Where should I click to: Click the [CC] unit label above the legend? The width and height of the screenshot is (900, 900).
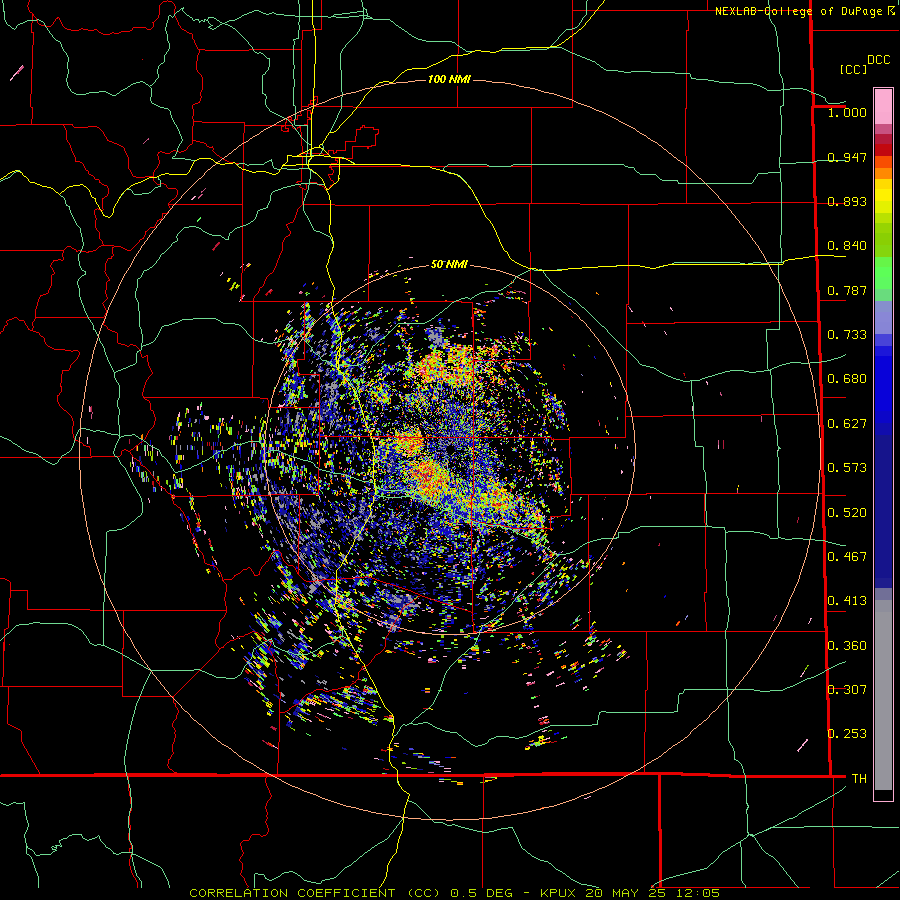[853, 69]
